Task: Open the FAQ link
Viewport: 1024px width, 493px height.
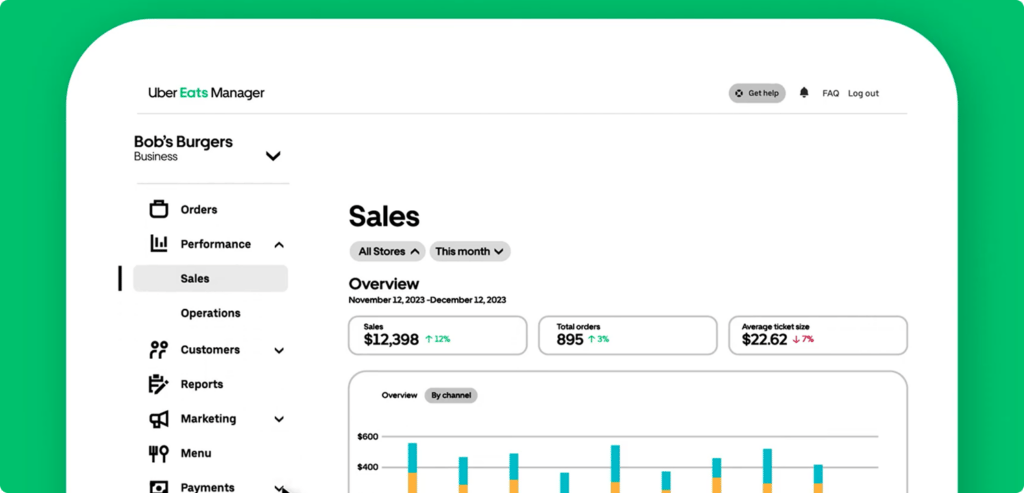Action: (831, 93)
